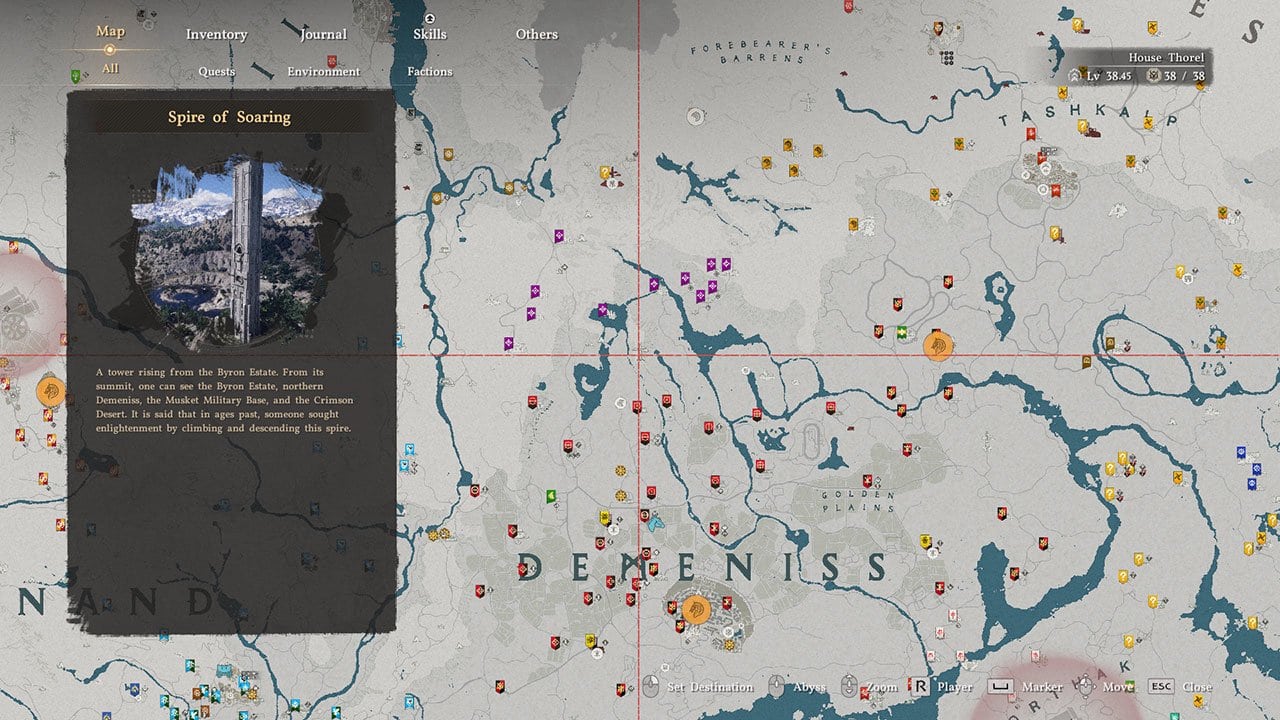
Task: Click the emblem icon beside 38 / 38
Action: pyautogui.click(x=1154, y=75)
